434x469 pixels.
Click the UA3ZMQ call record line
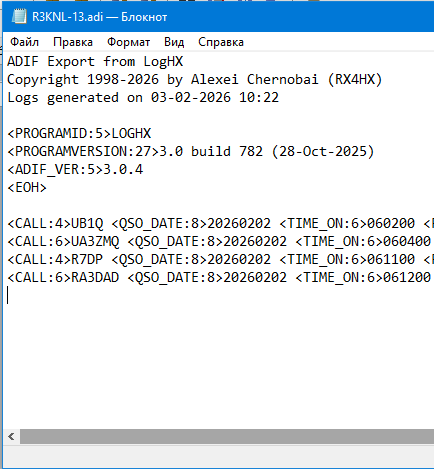pyautogui.click(x=220, y=242)
